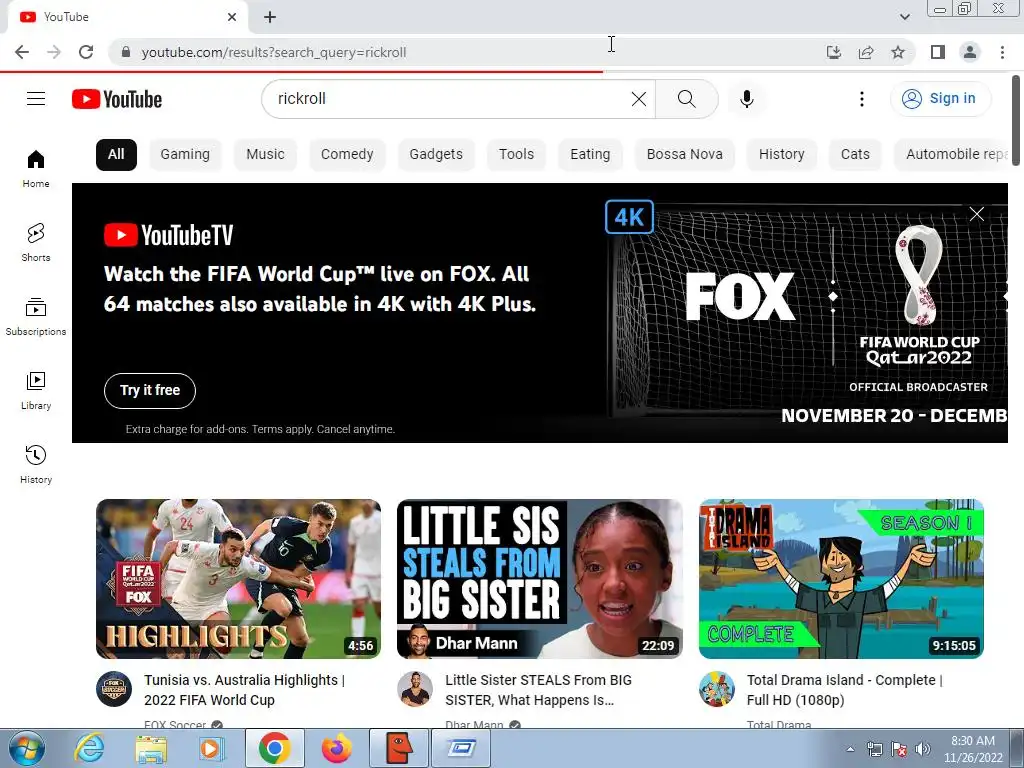Open the YouTube hamburger guide menu
1024x768 pixels.
[x=36, y=99]
